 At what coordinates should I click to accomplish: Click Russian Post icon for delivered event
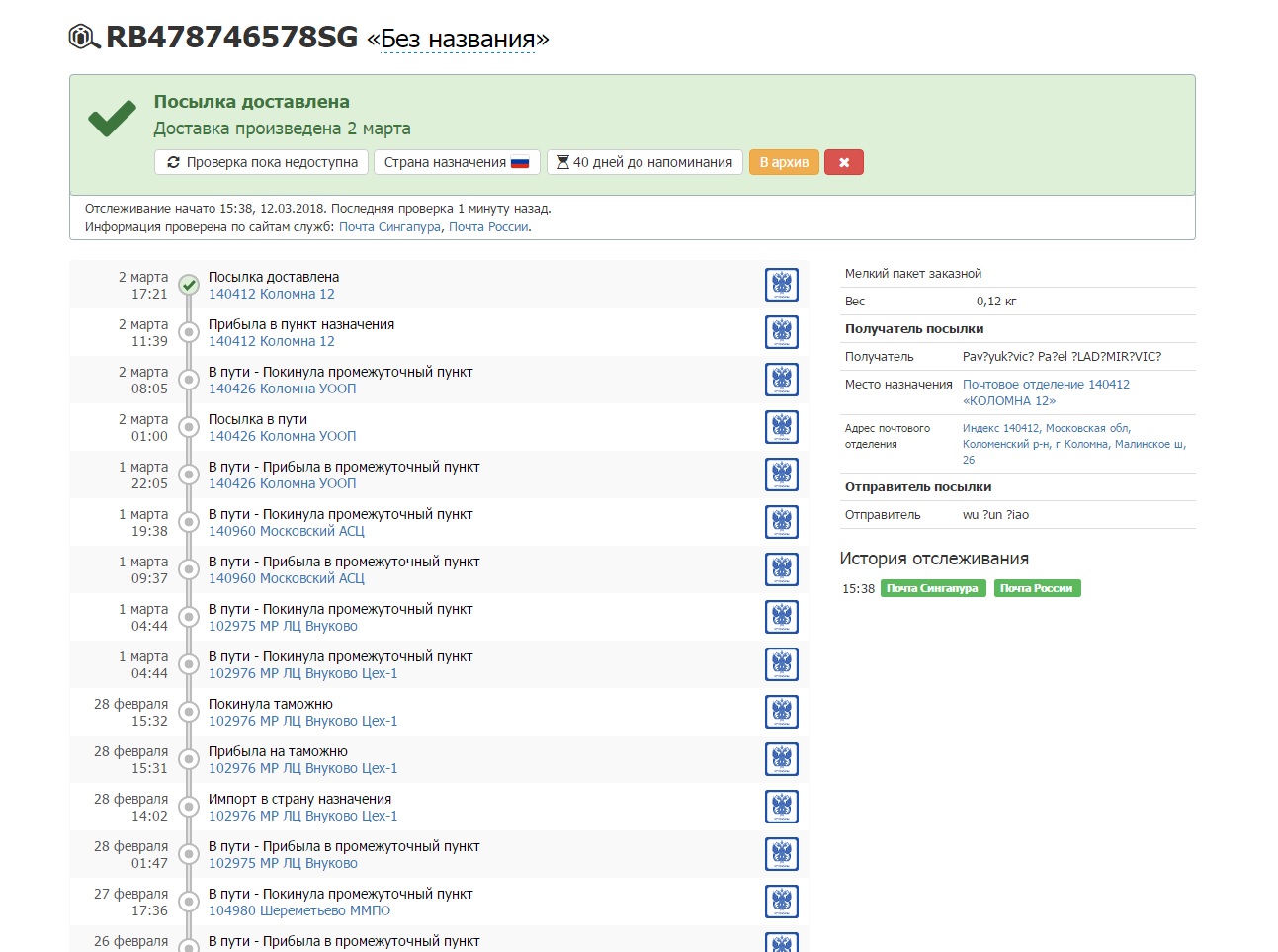point(782,285)
